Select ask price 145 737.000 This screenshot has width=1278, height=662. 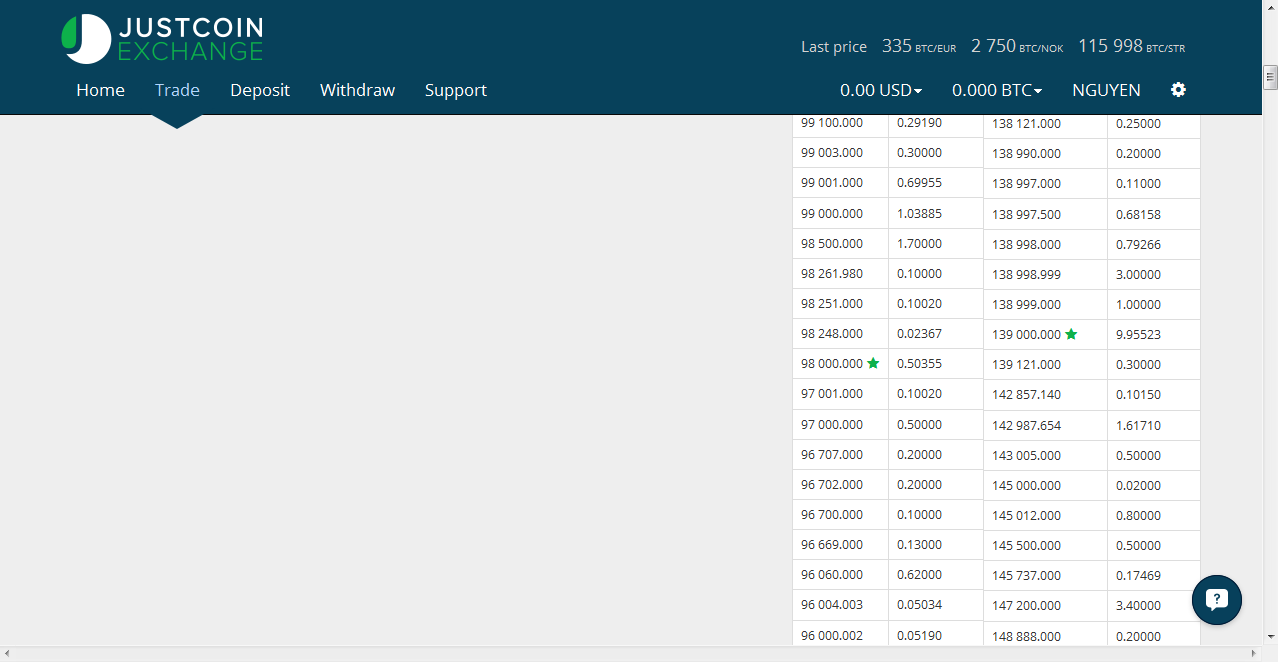click(x=1027, y=575)
